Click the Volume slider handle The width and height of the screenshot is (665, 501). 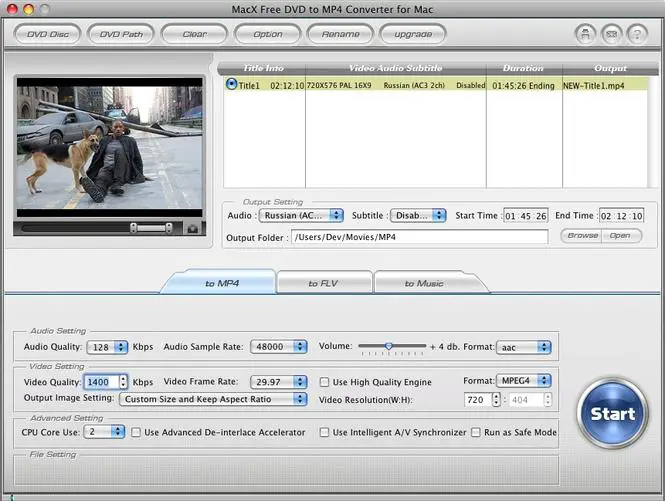388,346
